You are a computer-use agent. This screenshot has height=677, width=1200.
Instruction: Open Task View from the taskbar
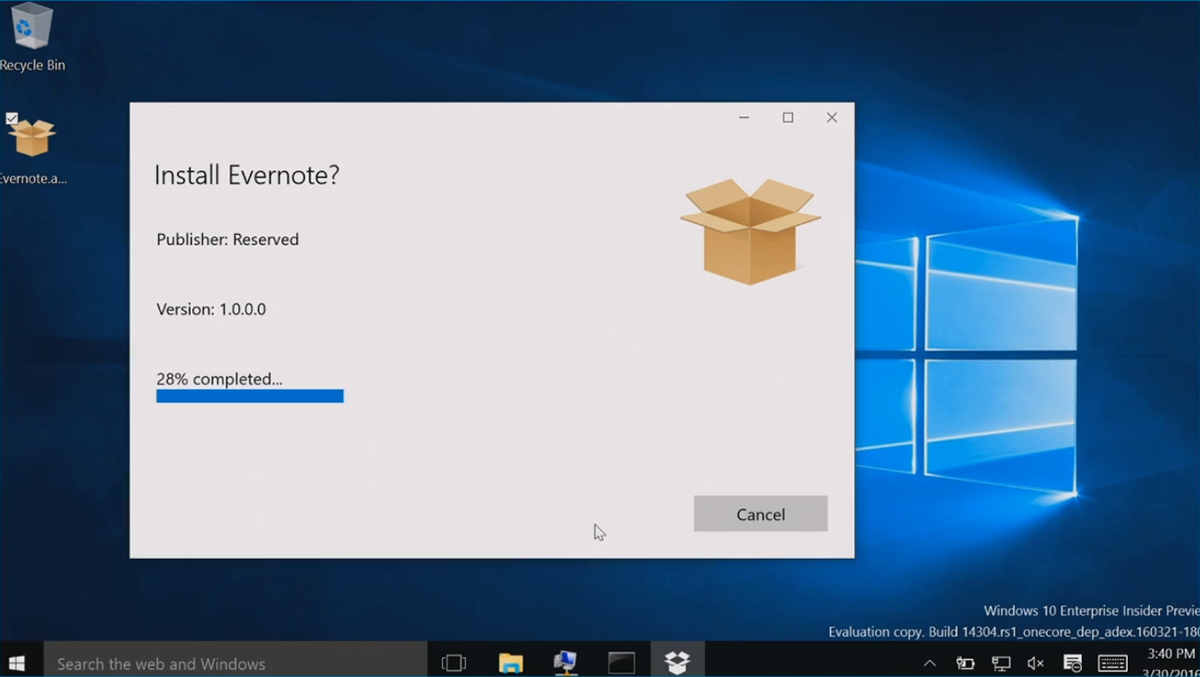[x=454, y=660]
